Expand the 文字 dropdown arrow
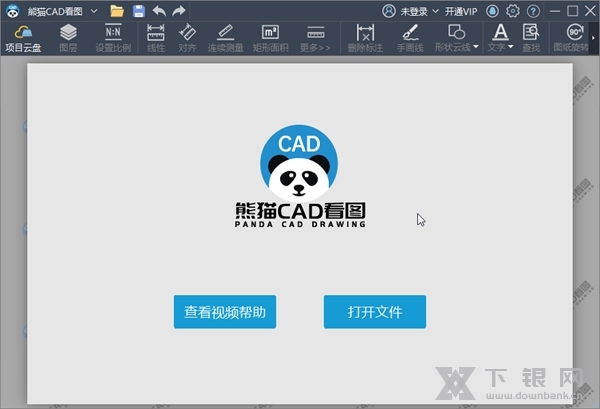This screenshot has width=600, height=409. tap(510, 47)
